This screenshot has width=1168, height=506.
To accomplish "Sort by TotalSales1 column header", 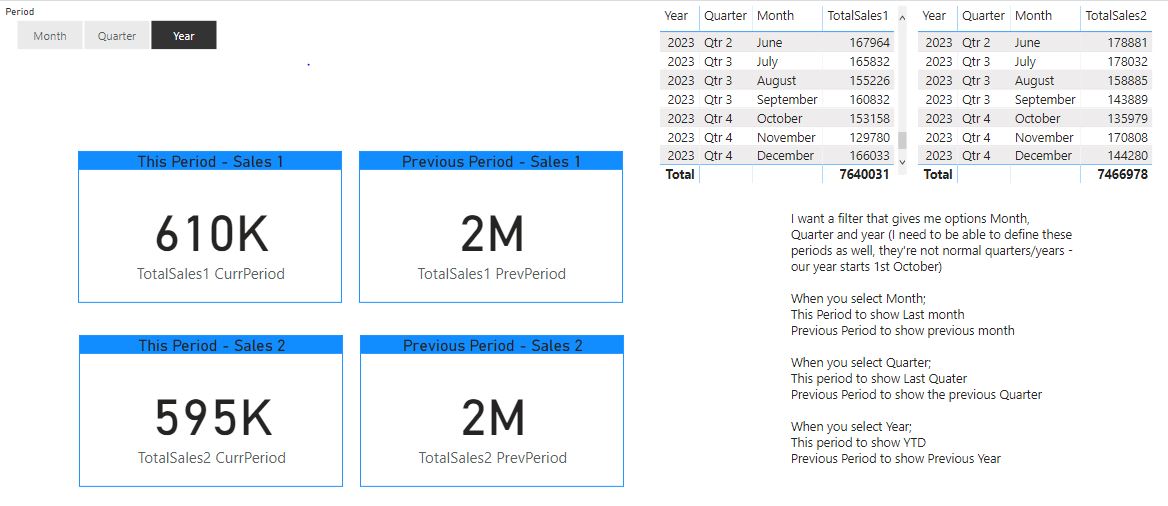I will (858, 15).
